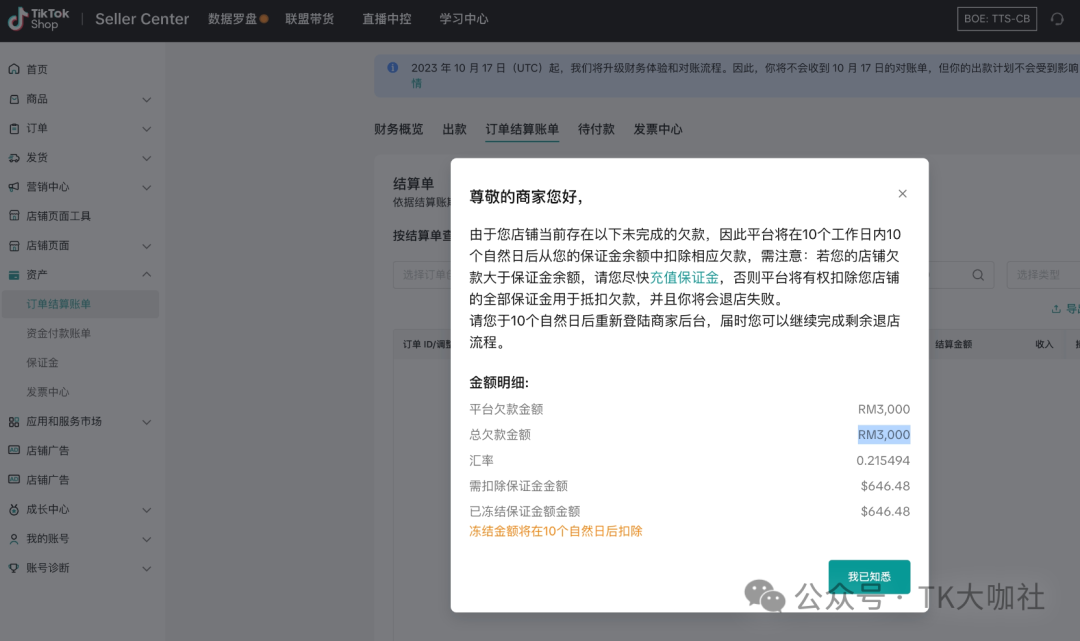1080x641 pixels.
Task: Select 保证金 in the sidebar
Action: coord(42,363)
